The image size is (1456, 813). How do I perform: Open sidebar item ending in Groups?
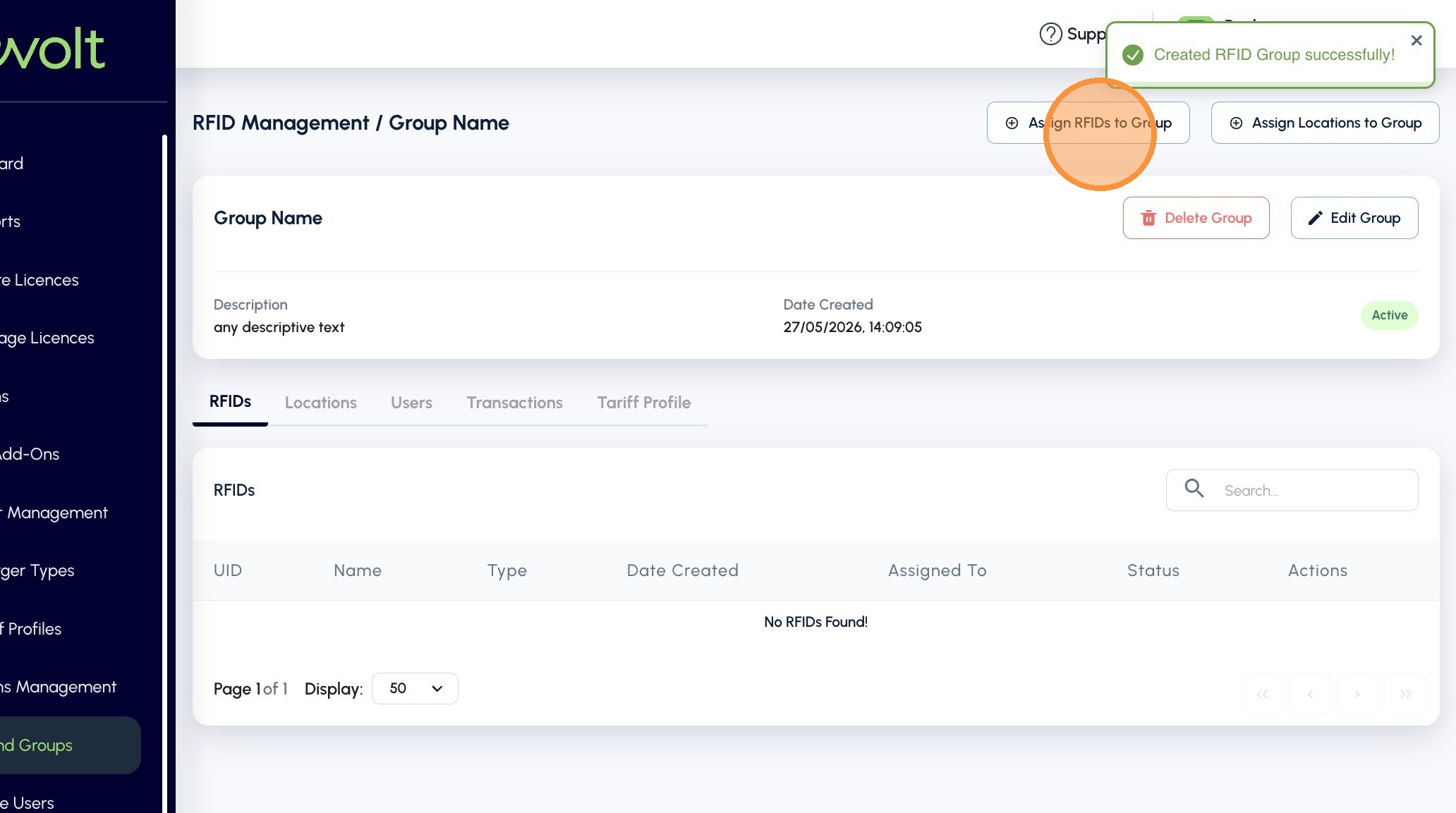click(x=71, y=745)
